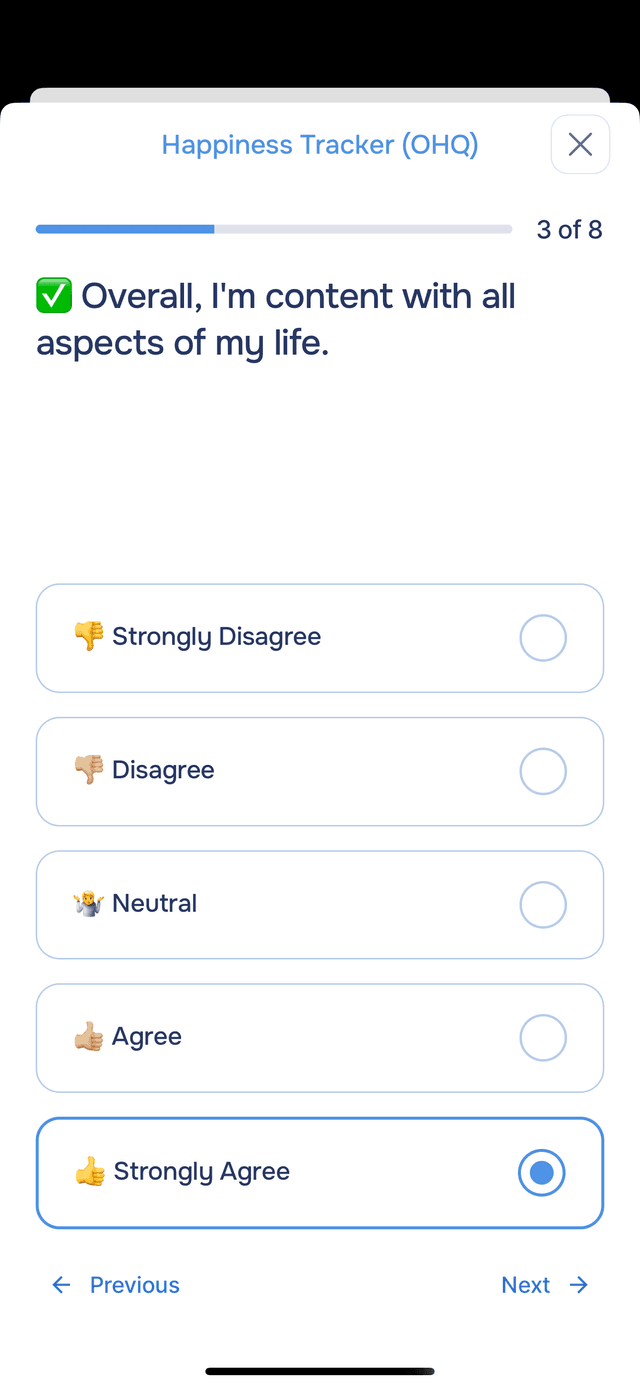This screenshot has width=640, height=1387.
Task: Tap the home indicator bar at bottom
Action: point(320,1371)
